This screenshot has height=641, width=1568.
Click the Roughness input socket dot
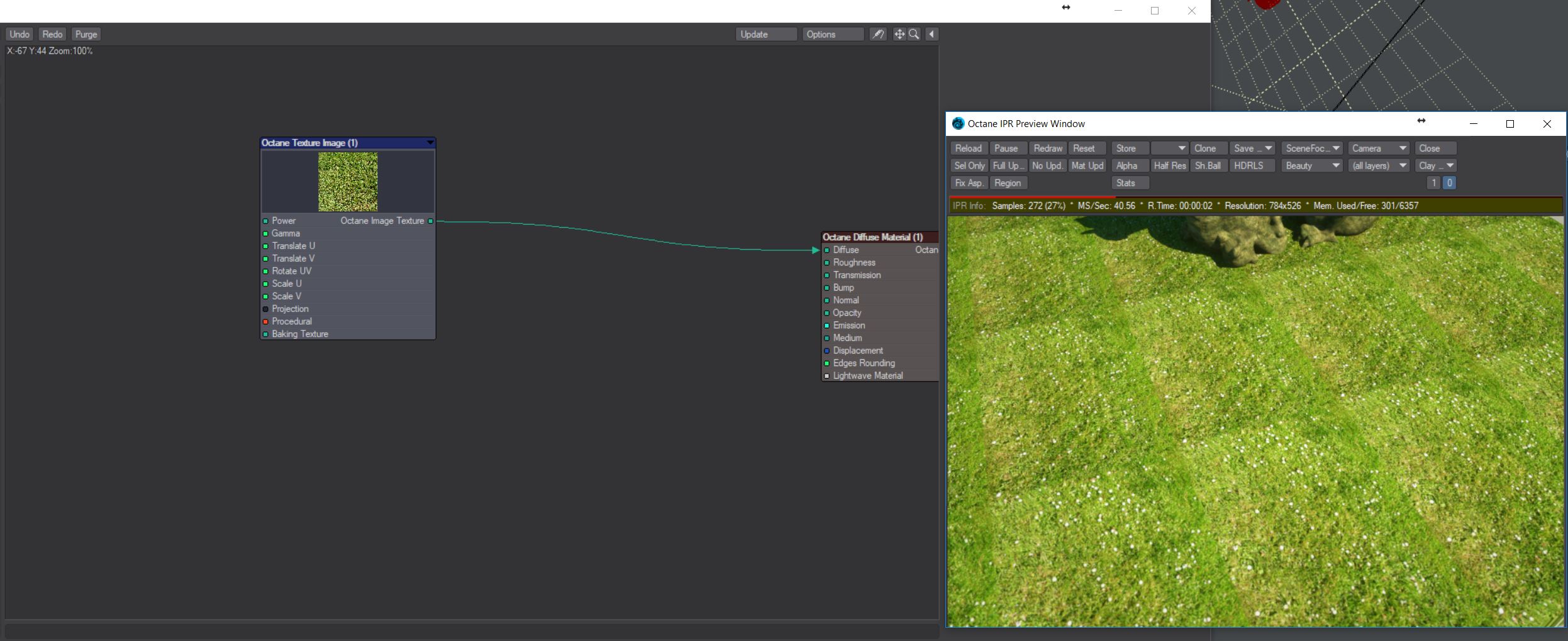[x=827, y=263]
